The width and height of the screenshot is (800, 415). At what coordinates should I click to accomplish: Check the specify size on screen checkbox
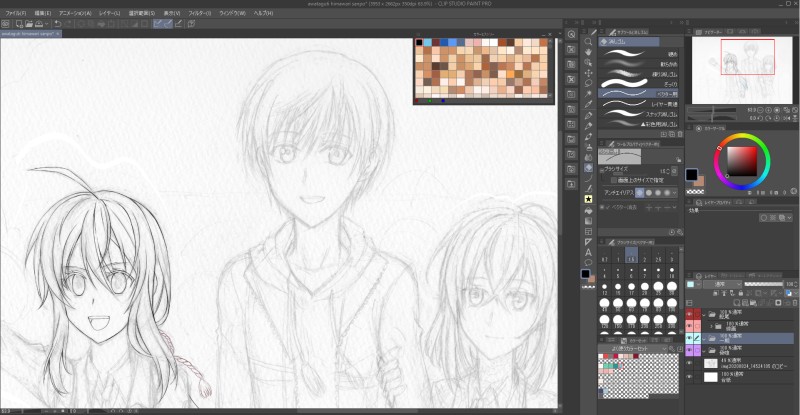[x=614, y=180]
